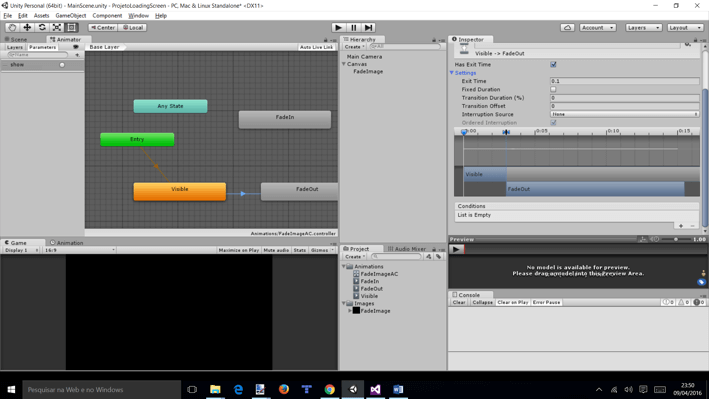Toggle Collapse in Console
The image size is (709, 399).
(x=482, y=302)
